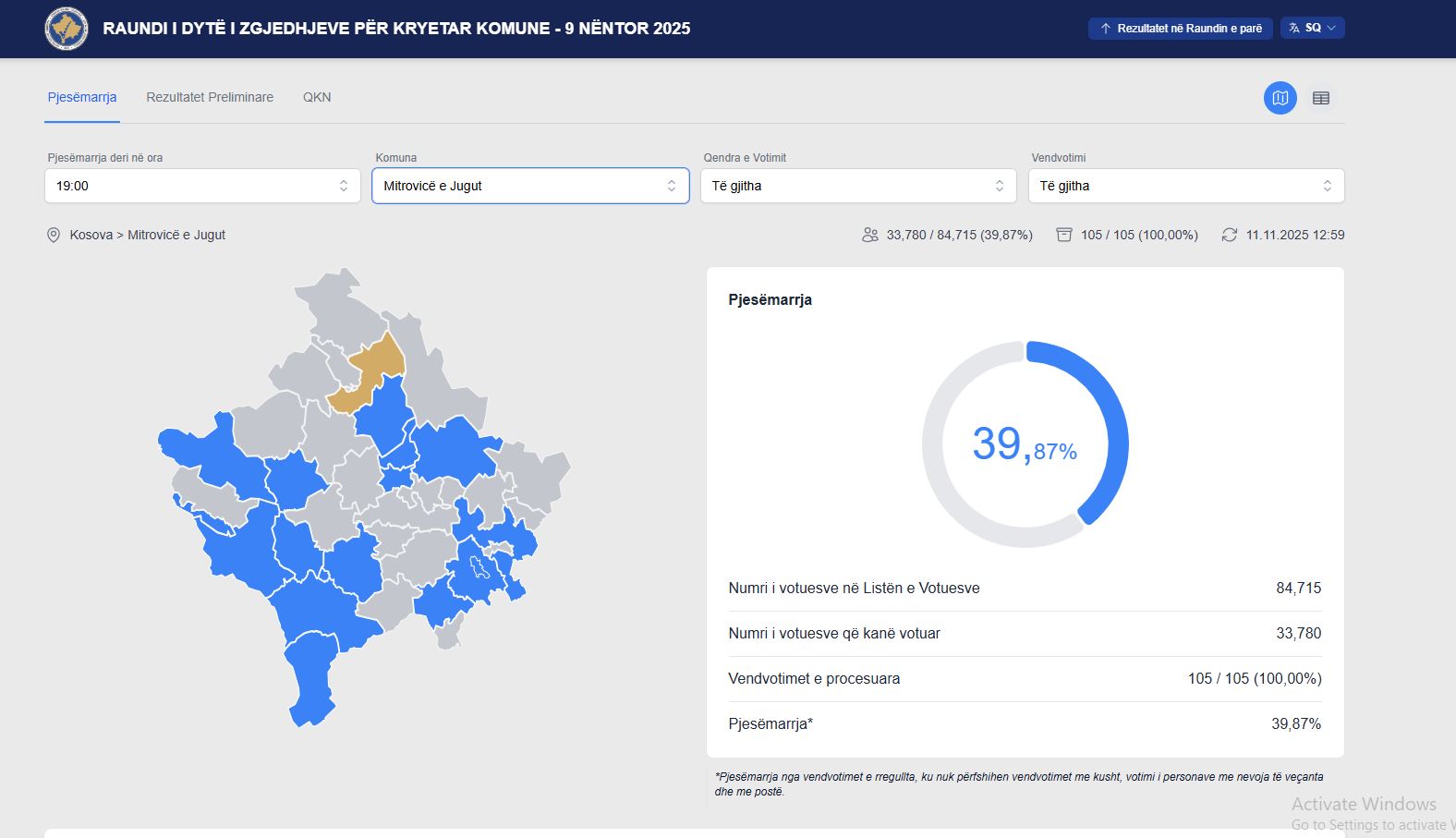Select the Pjesëmarrja tab
This screenshot has height=838, width=1456.
coord(82,97)
